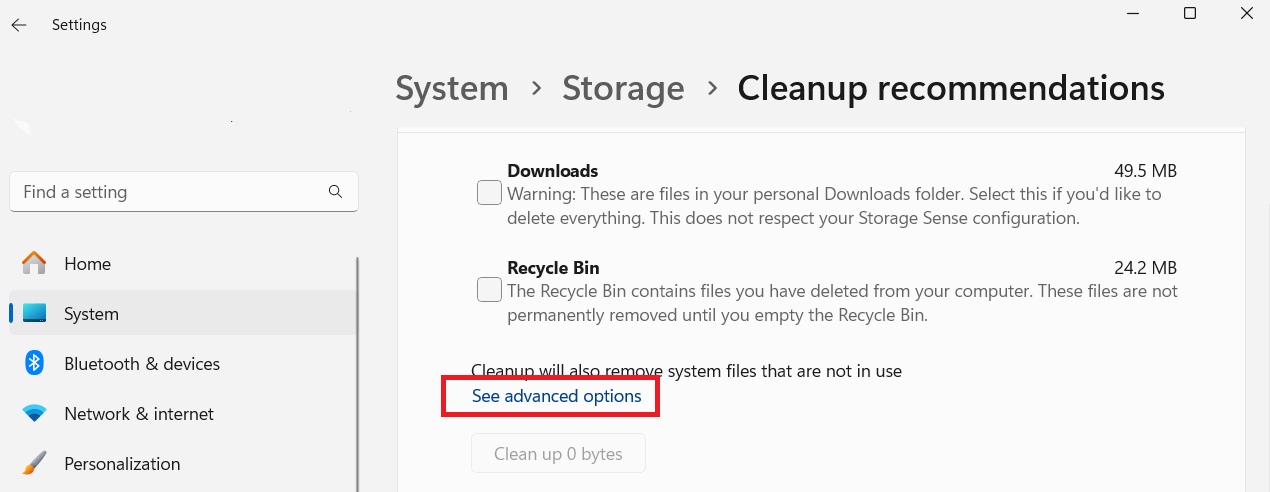Maximize the Settings window
1270x492 pixels.
click(x=1190, y=14)
